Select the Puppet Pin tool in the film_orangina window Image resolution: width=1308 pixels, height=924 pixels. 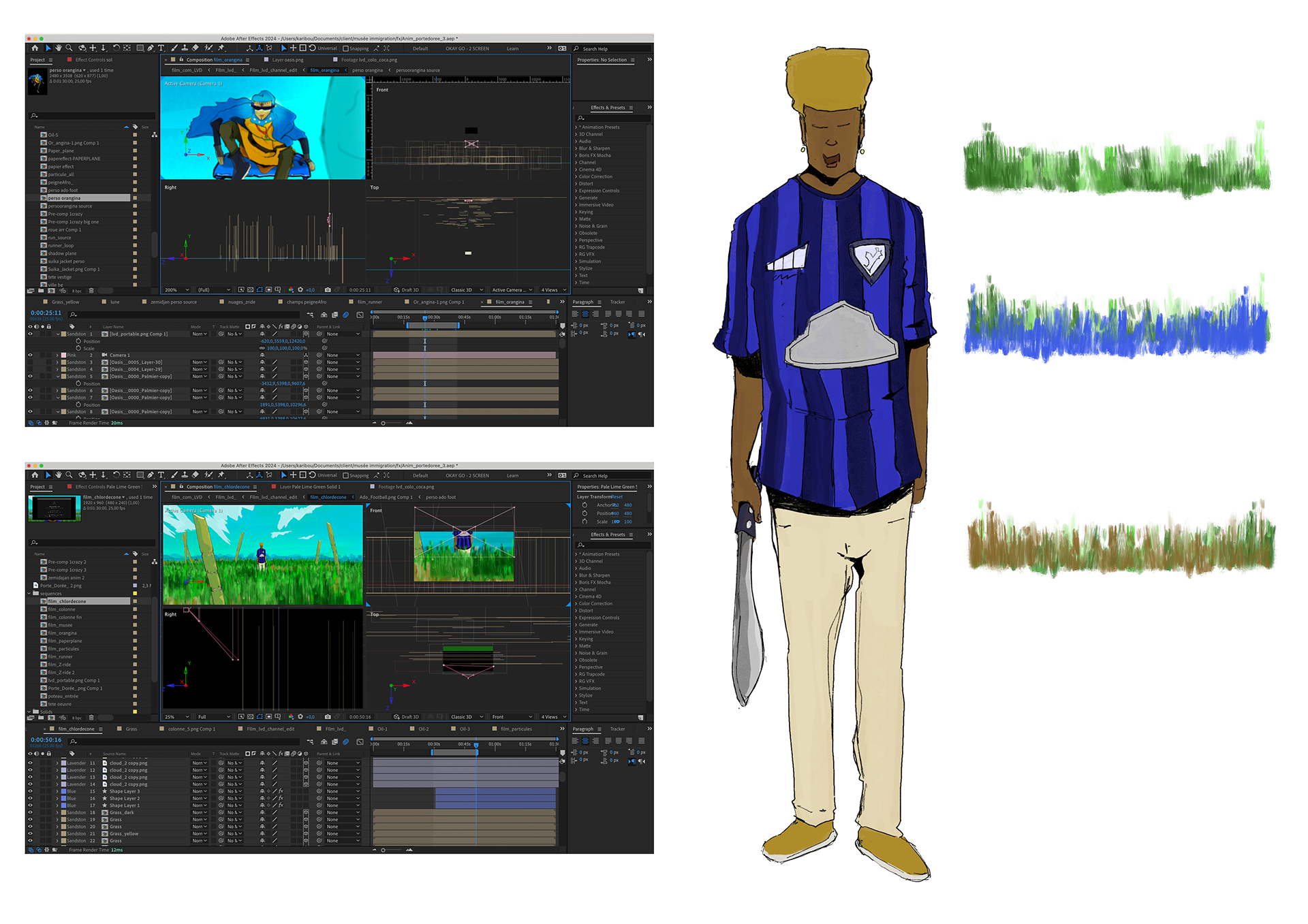click(x=221, y=48)
